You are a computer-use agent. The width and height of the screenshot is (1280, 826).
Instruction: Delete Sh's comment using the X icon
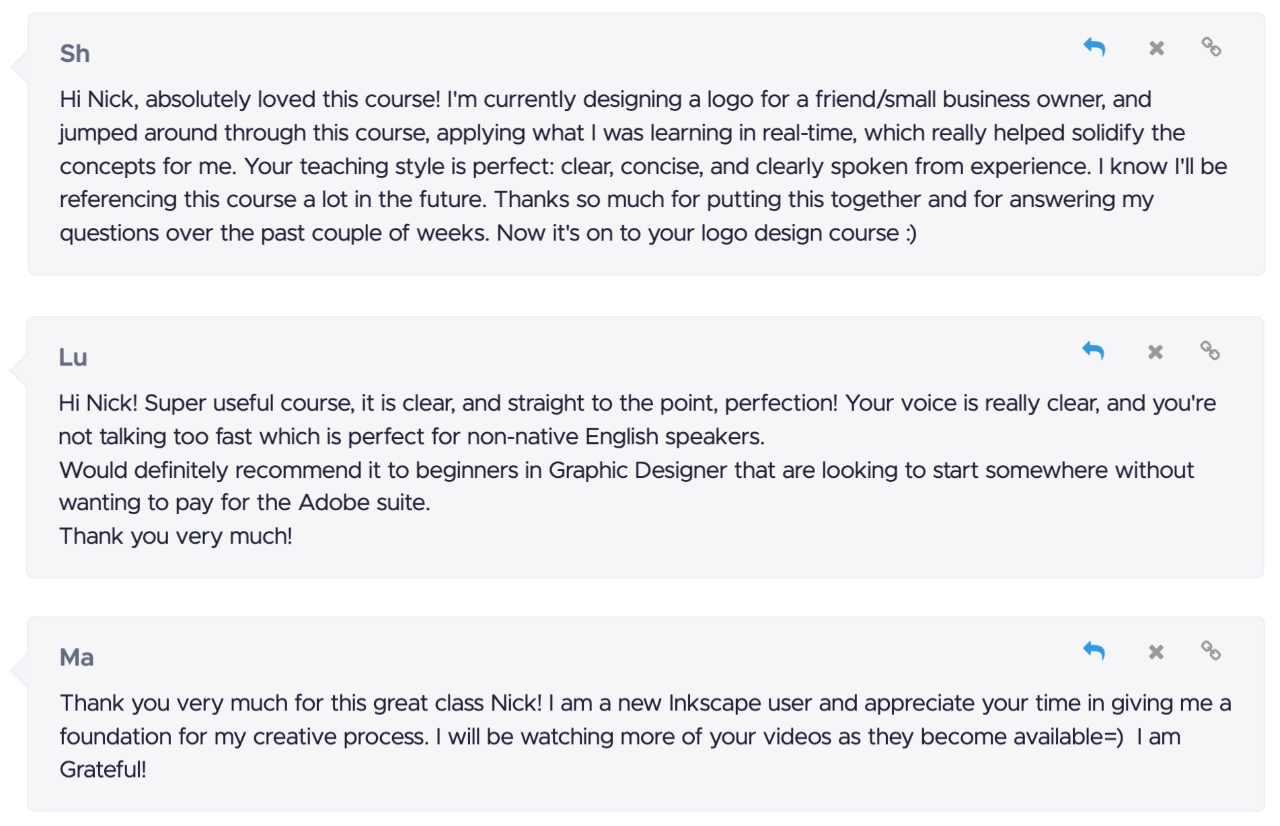click(x=1156, y=48)
